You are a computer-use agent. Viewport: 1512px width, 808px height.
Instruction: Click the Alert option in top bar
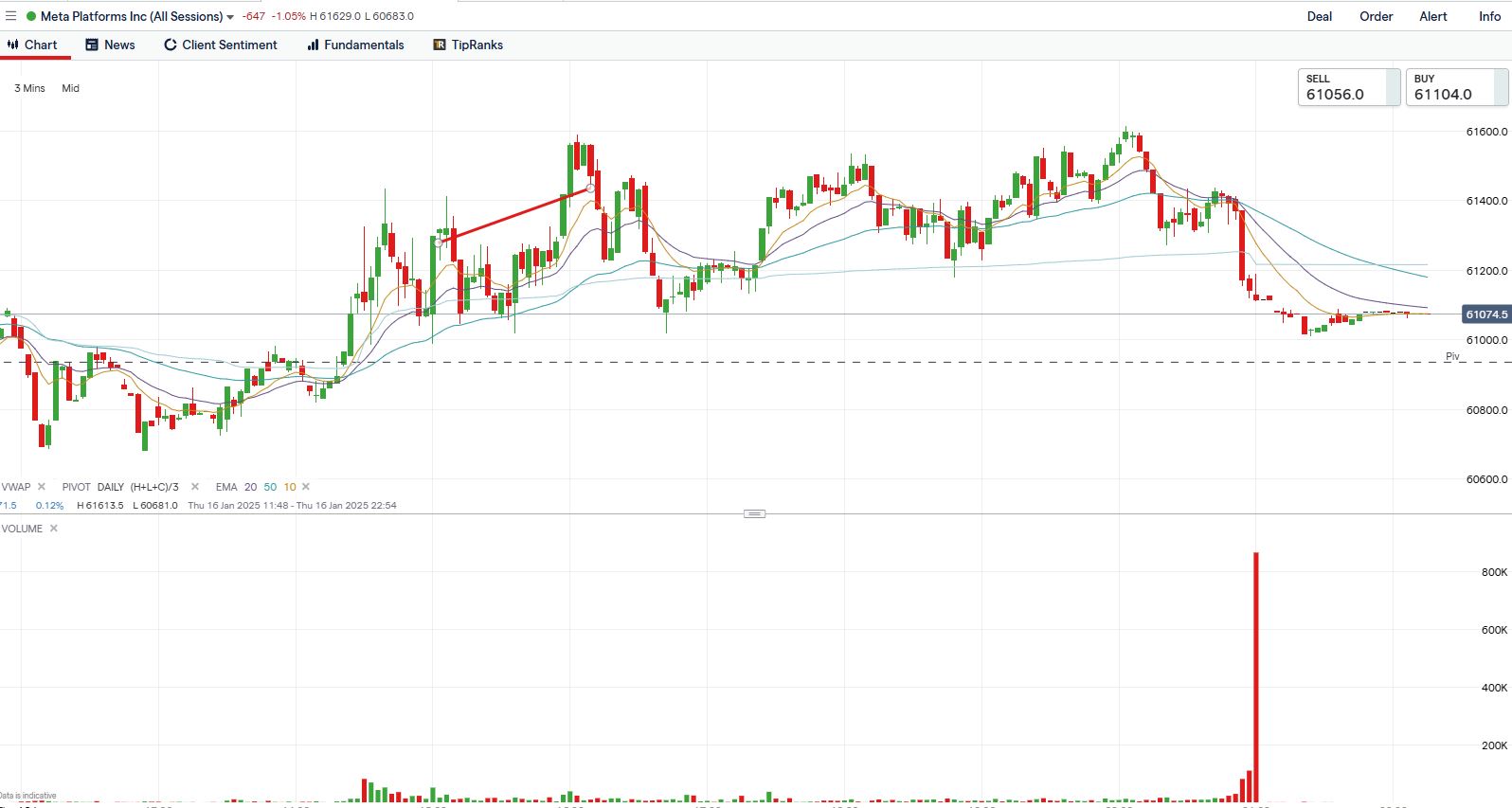coord(1432,16)
